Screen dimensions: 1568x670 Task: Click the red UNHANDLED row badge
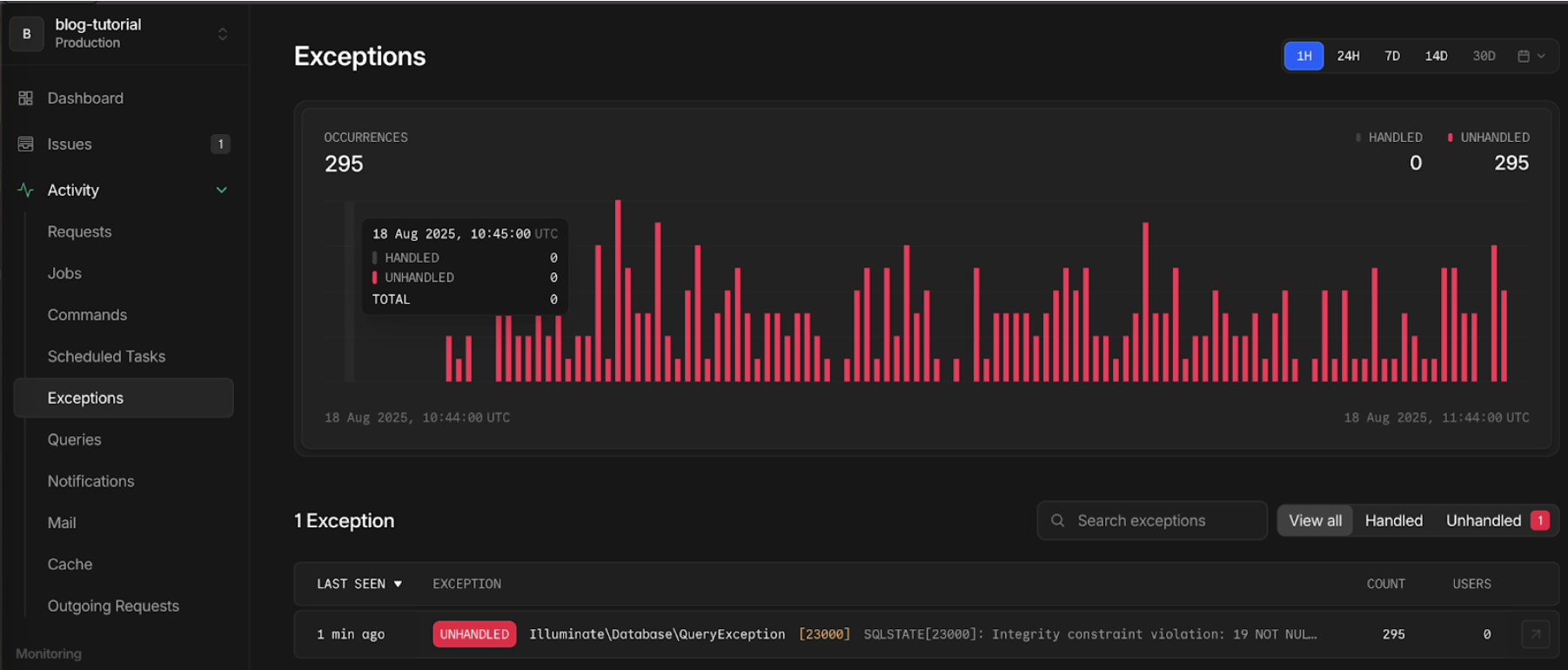(474, 634)
